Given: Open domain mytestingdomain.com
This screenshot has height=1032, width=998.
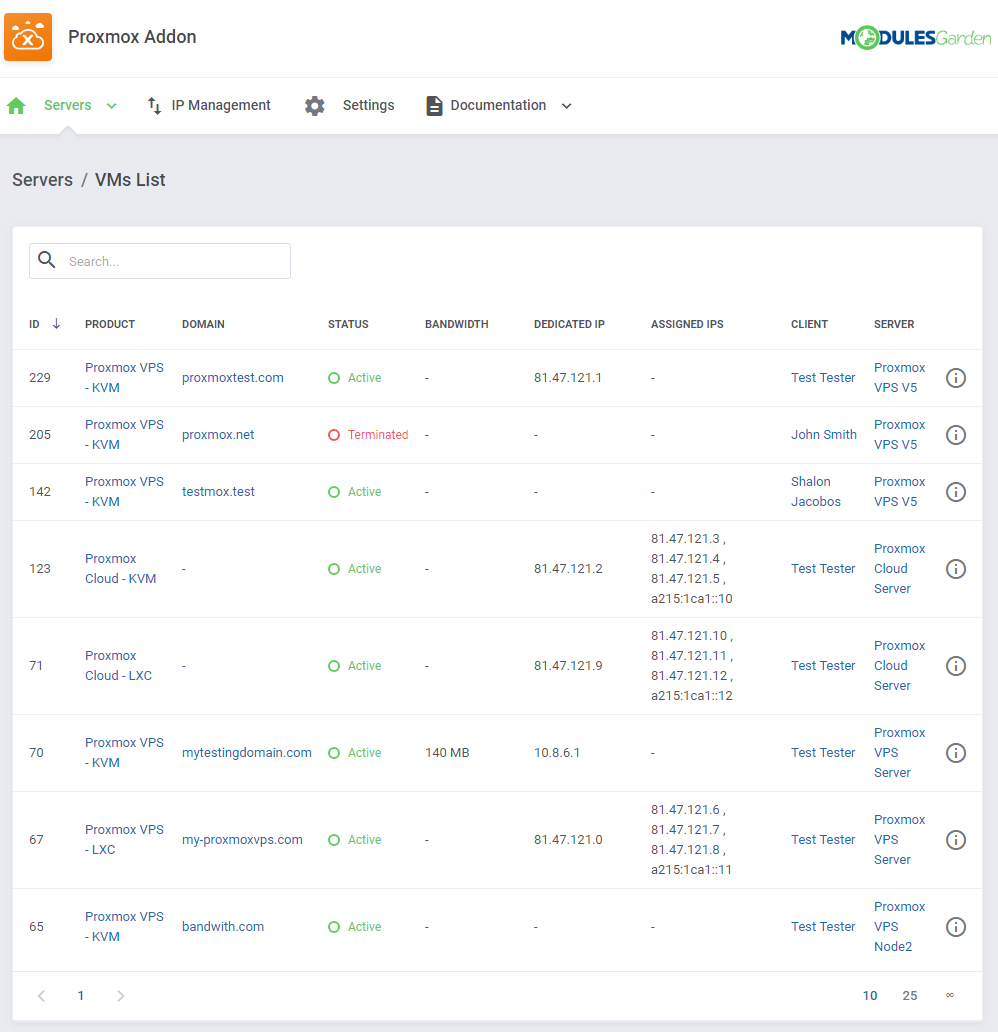Looking at the screenshot, I should [x=247, y=752].
